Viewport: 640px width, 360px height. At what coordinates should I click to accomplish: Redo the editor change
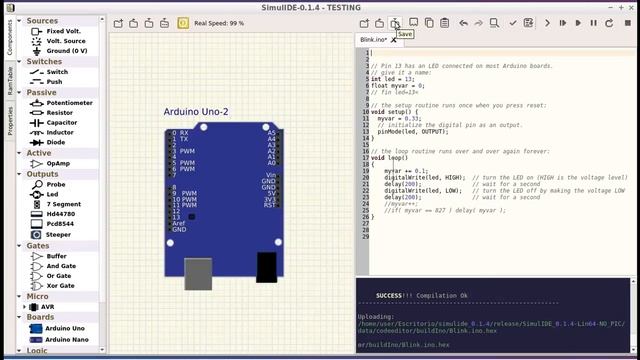click(478, 23)
